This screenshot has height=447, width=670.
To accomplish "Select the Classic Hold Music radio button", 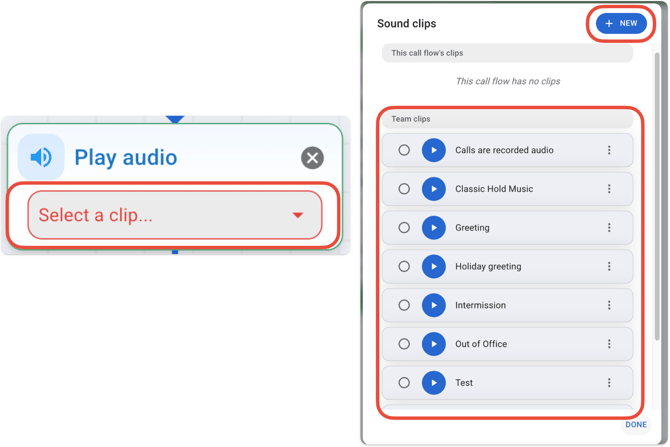I will [404, 189].
